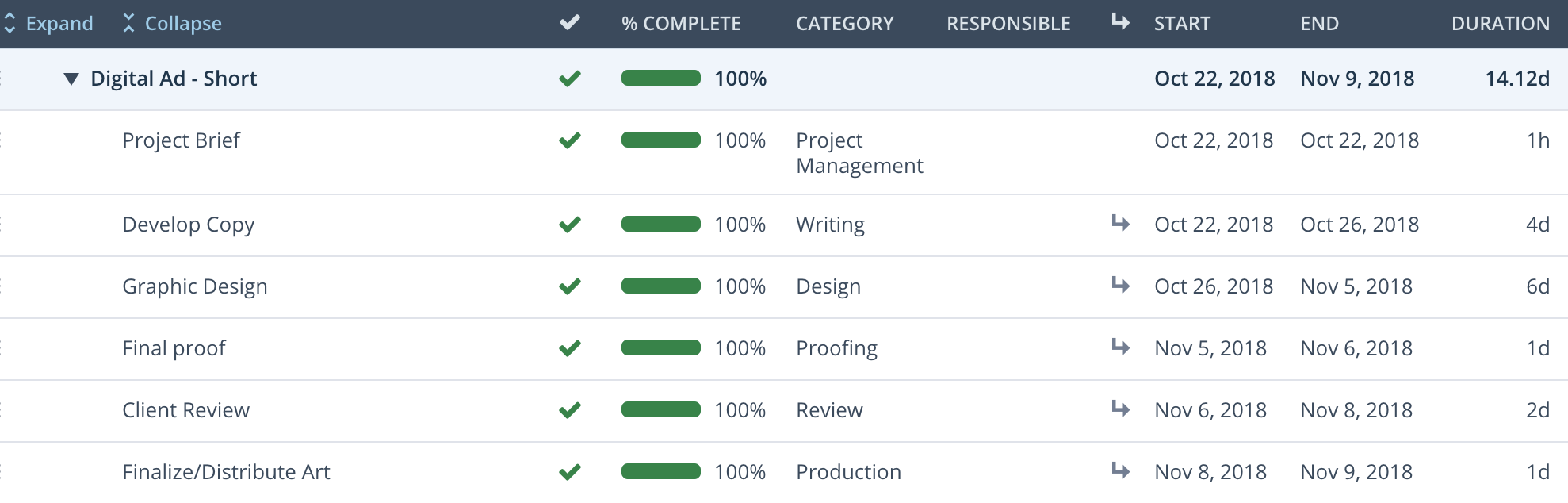Image resolution: width=1568 pixels, height=503 pixels.
Task: Click Nov 5, 2018 end date of Graphic Design
Action: click(1356, 286)
